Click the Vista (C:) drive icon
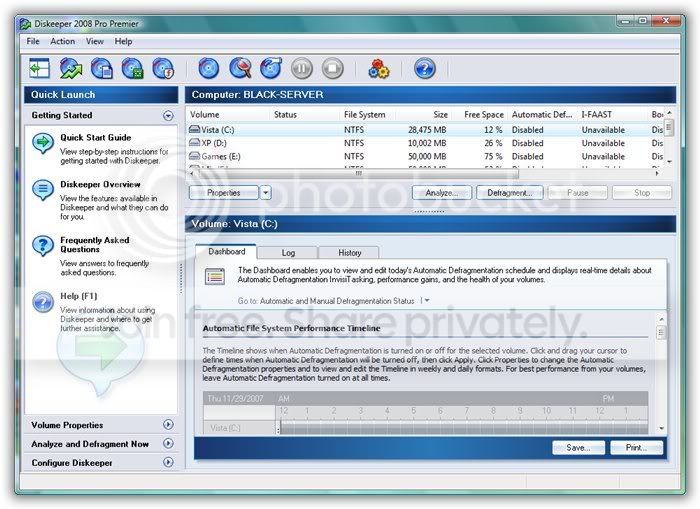 pos(194,129)
